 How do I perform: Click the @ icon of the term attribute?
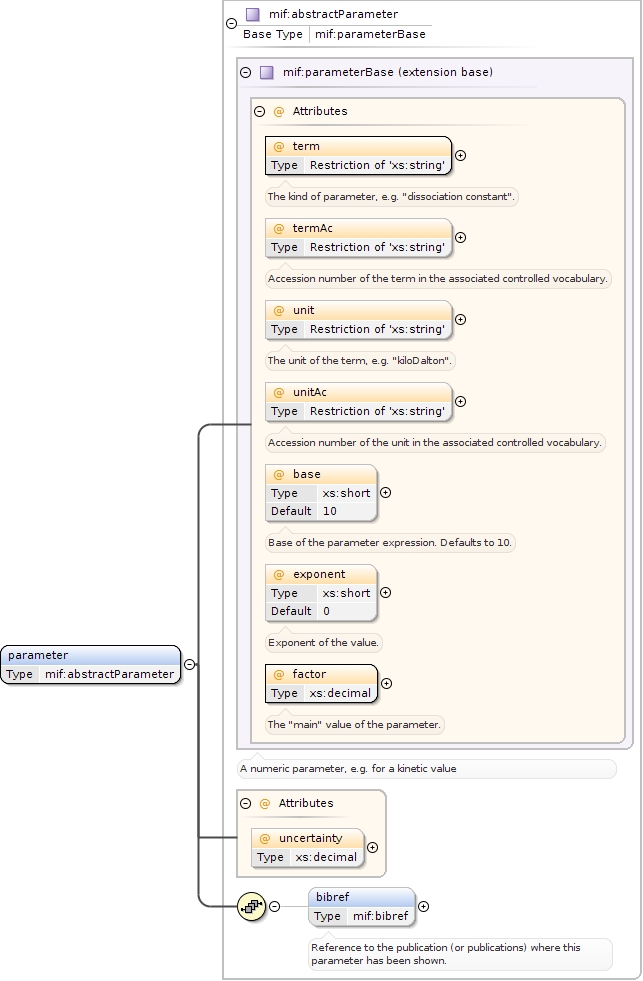(x=279, y=146)
